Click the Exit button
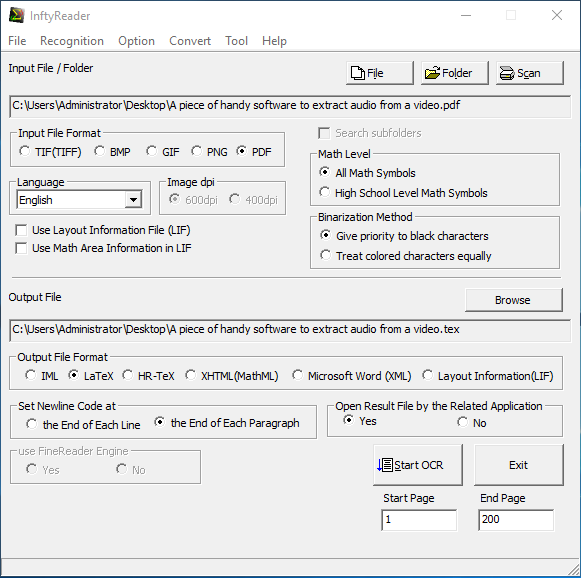 [518, 465]
